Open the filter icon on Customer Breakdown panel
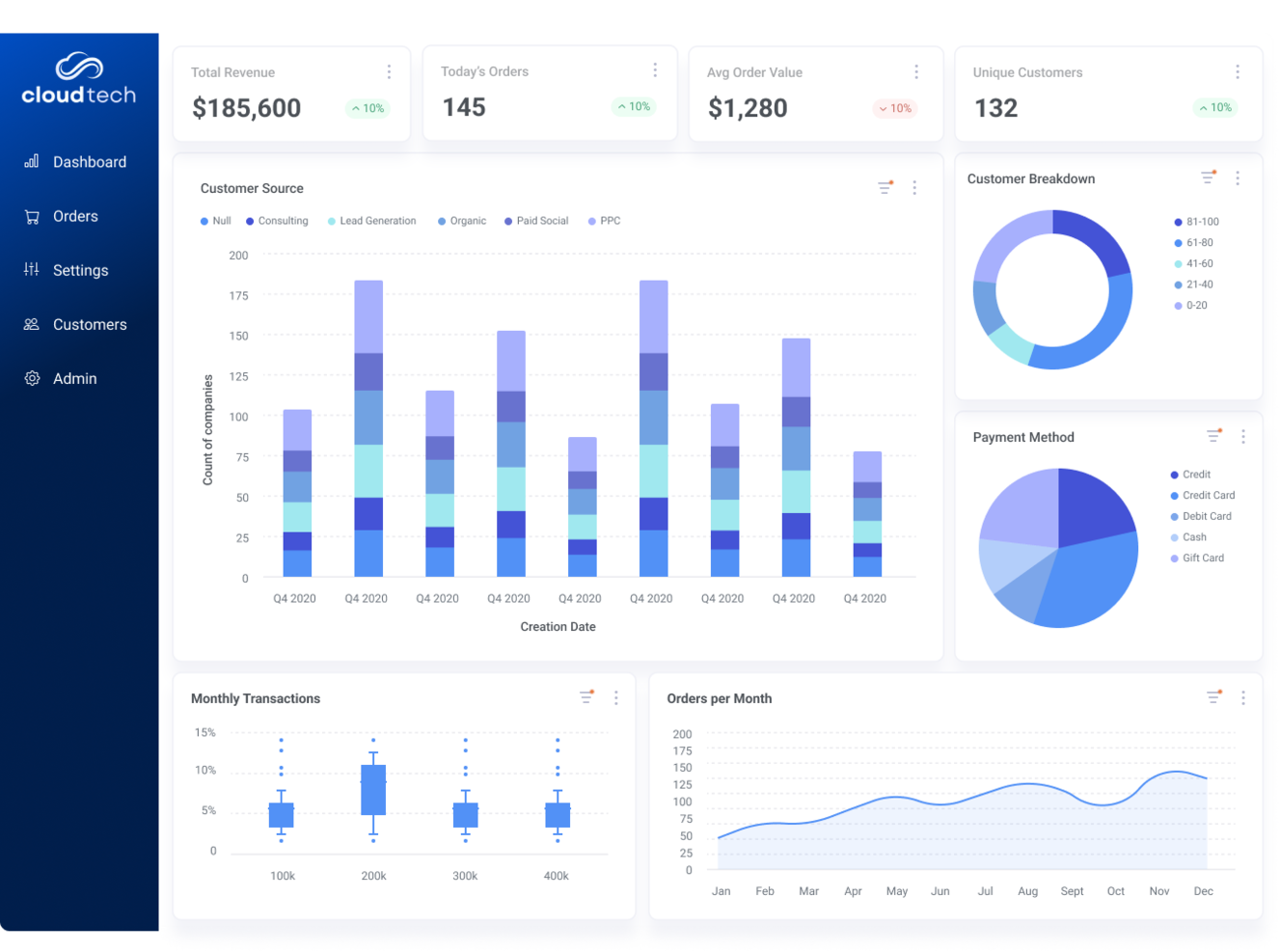This screenshot has height=952, width=1280. click(1208, 177)
